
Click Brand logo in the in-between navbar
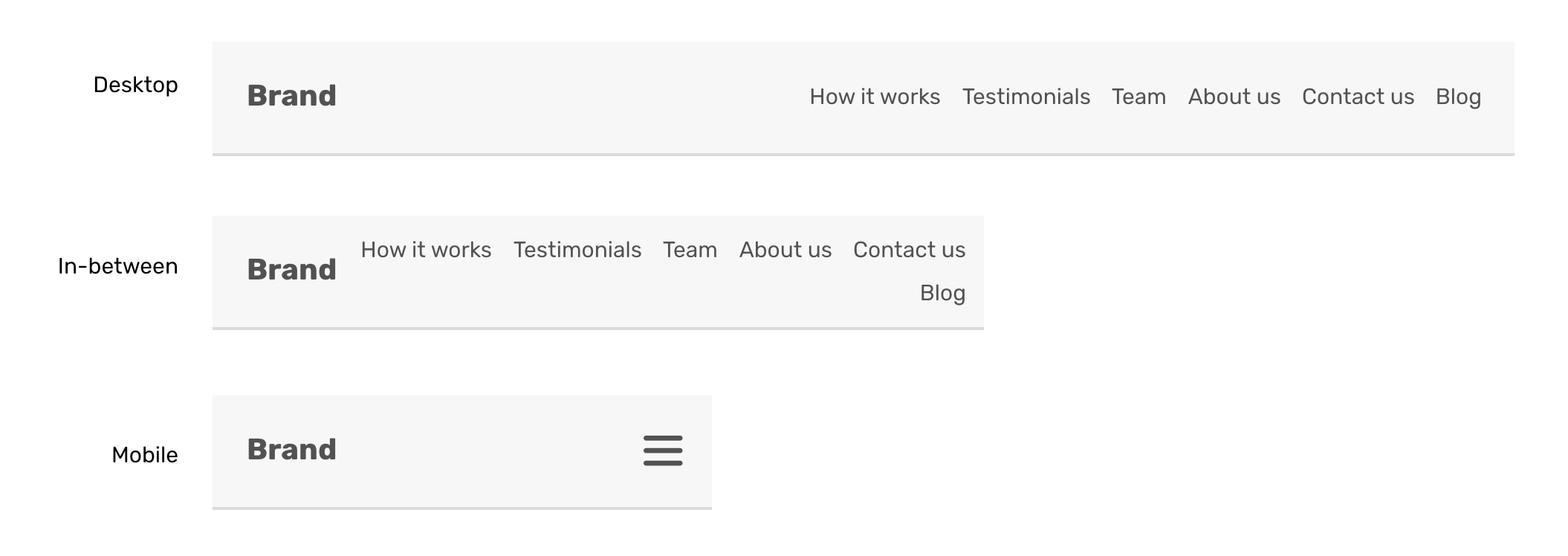tap(291, 270)
